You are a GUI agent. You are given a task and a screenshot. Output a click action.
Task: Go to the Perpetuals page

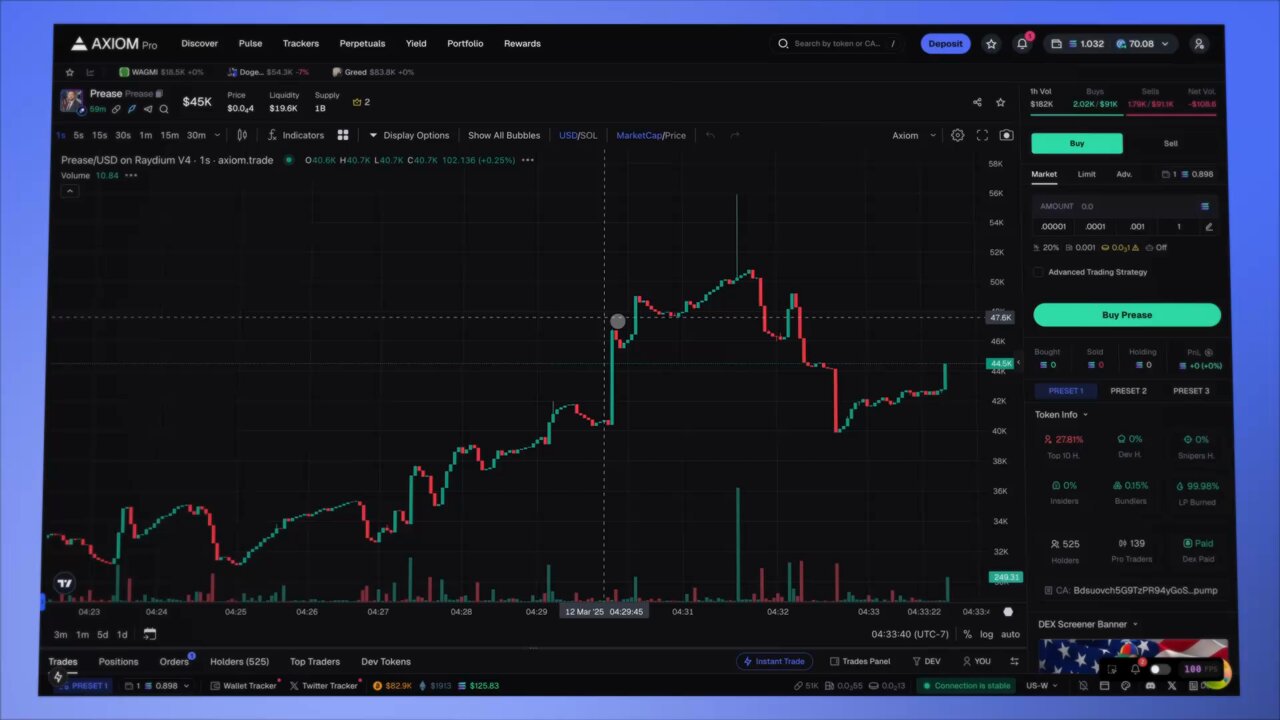click(362, 44)
